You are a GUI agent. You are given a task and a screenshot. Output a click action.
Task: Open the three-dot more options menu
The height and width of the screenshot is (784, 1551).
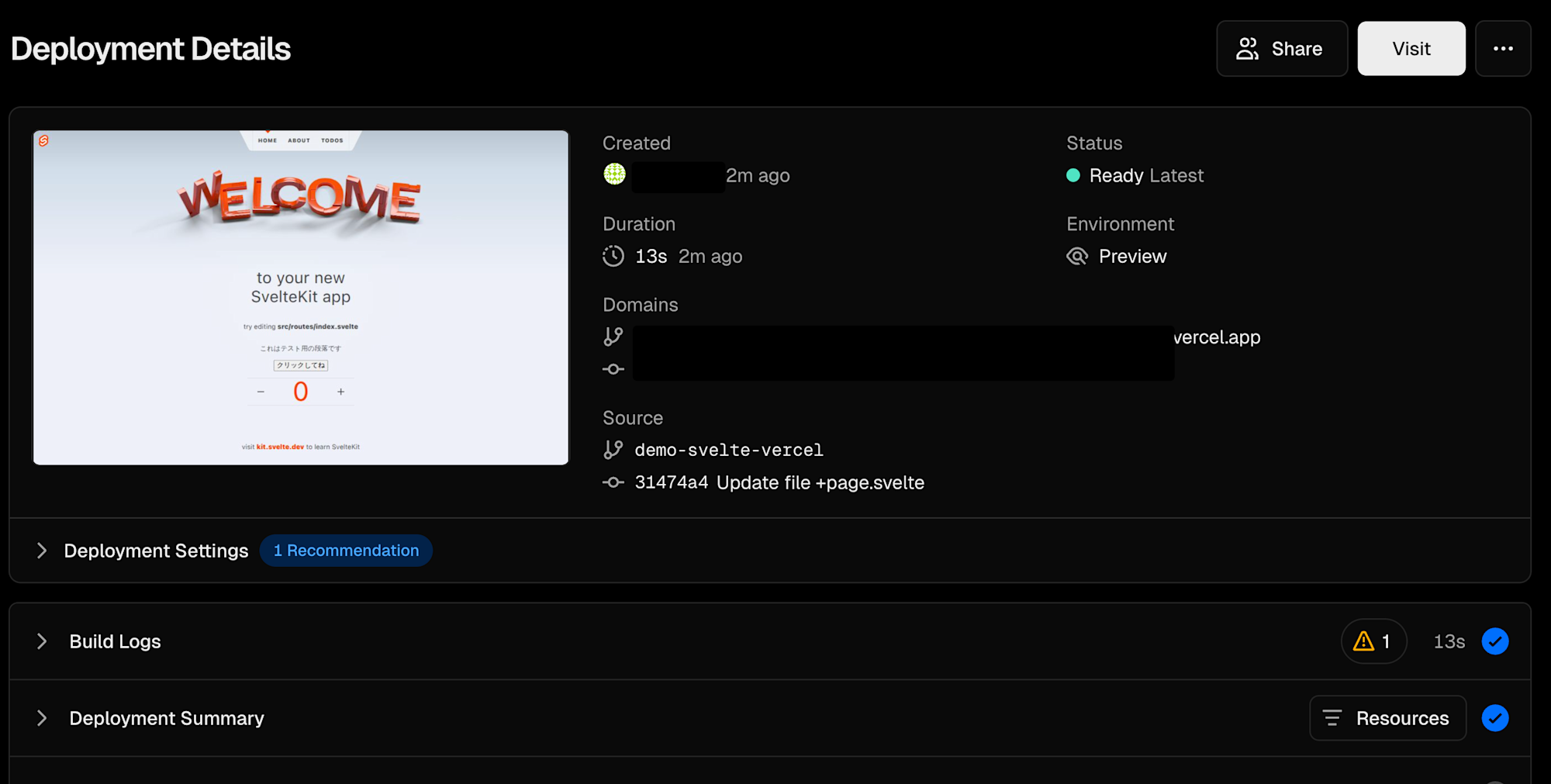click(1503, 49)
